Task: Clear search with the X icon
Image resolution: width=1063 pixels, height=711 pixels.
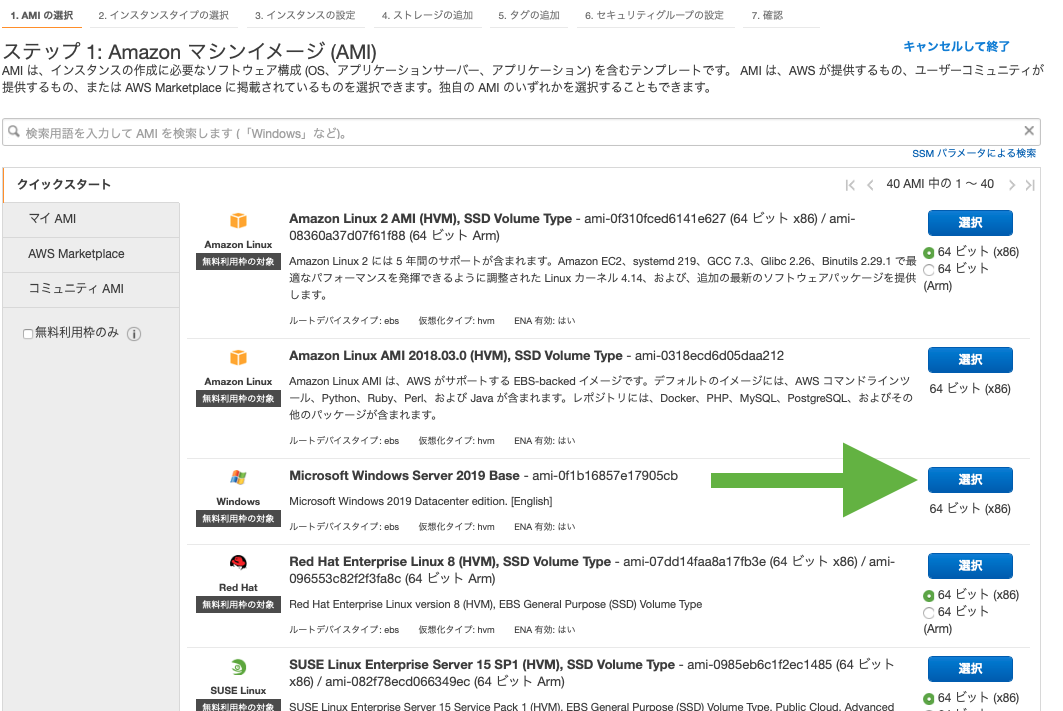Action: (x=1029, y=131)
